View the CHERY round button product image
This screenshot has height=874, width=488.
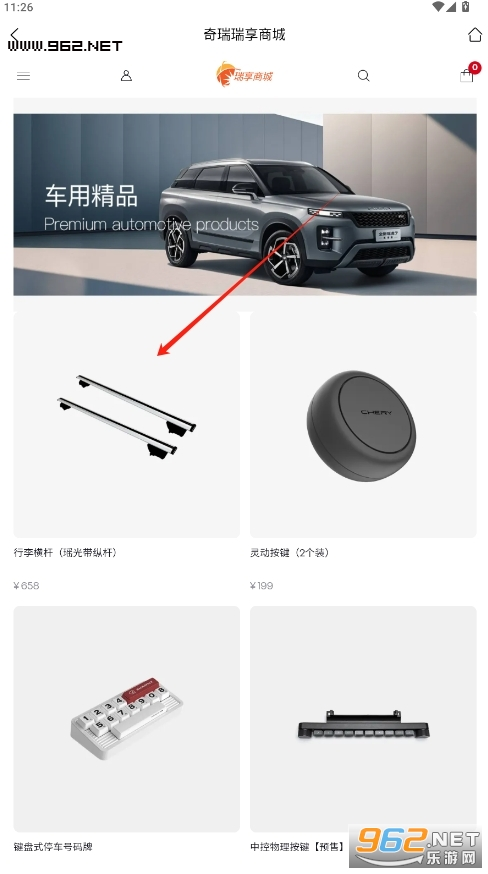click(363, 425)
